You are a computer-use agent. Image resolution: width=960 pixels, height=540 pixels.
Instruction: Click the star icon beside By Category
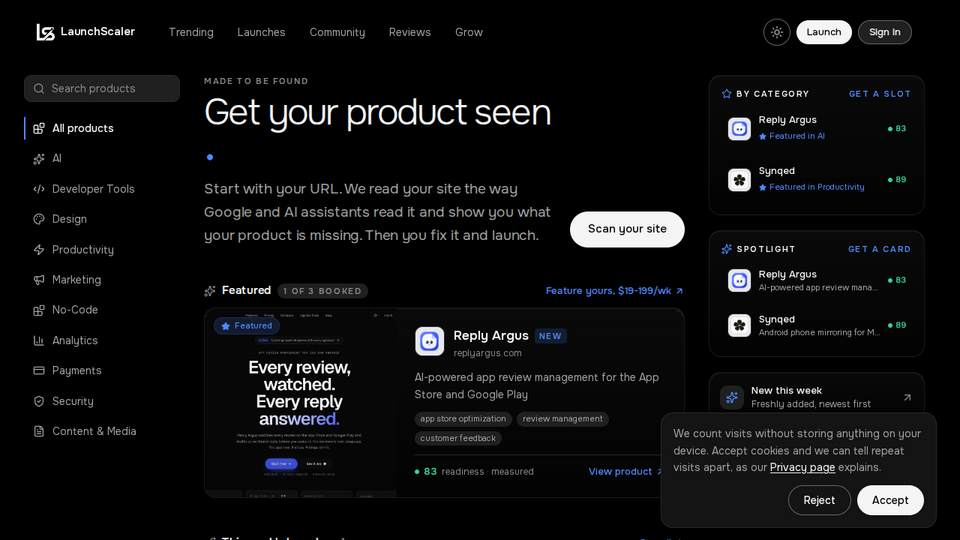click(727, 94)
